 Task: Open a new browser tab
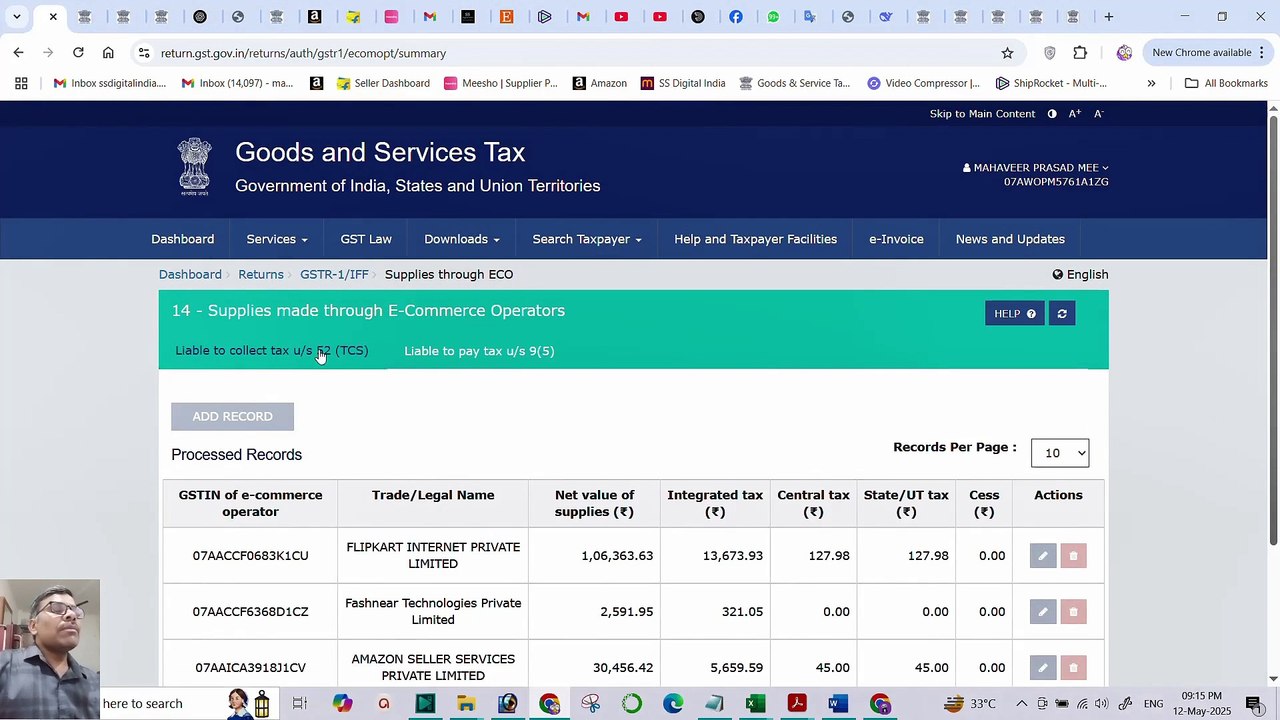coord(1108,17)
